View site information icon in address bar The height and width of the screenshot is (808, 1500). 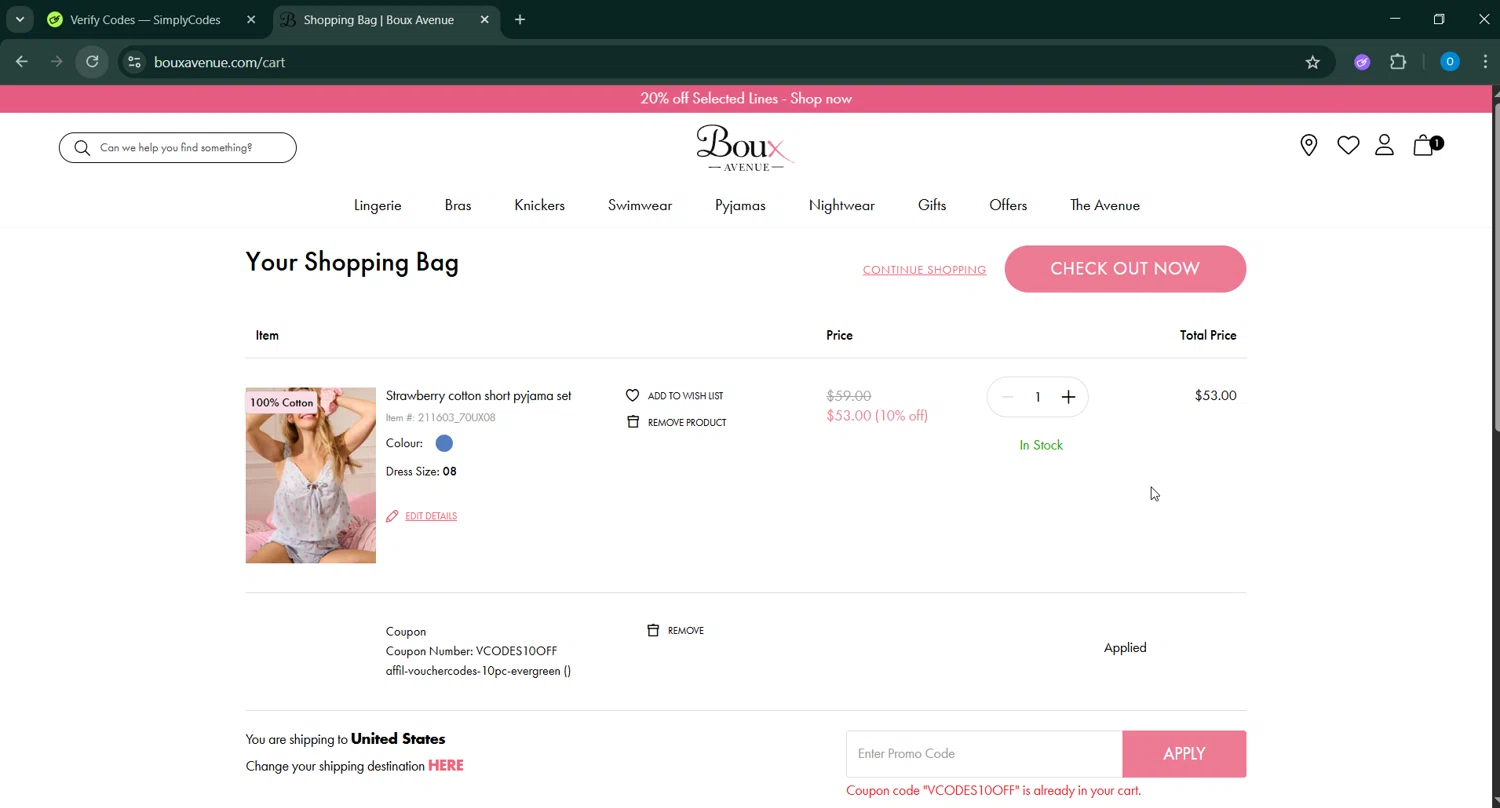[x=134, y=62]
